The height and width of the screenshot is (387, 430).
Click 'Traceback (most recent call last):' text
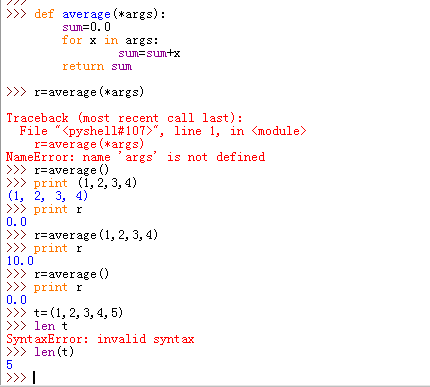tap(124, 118)
